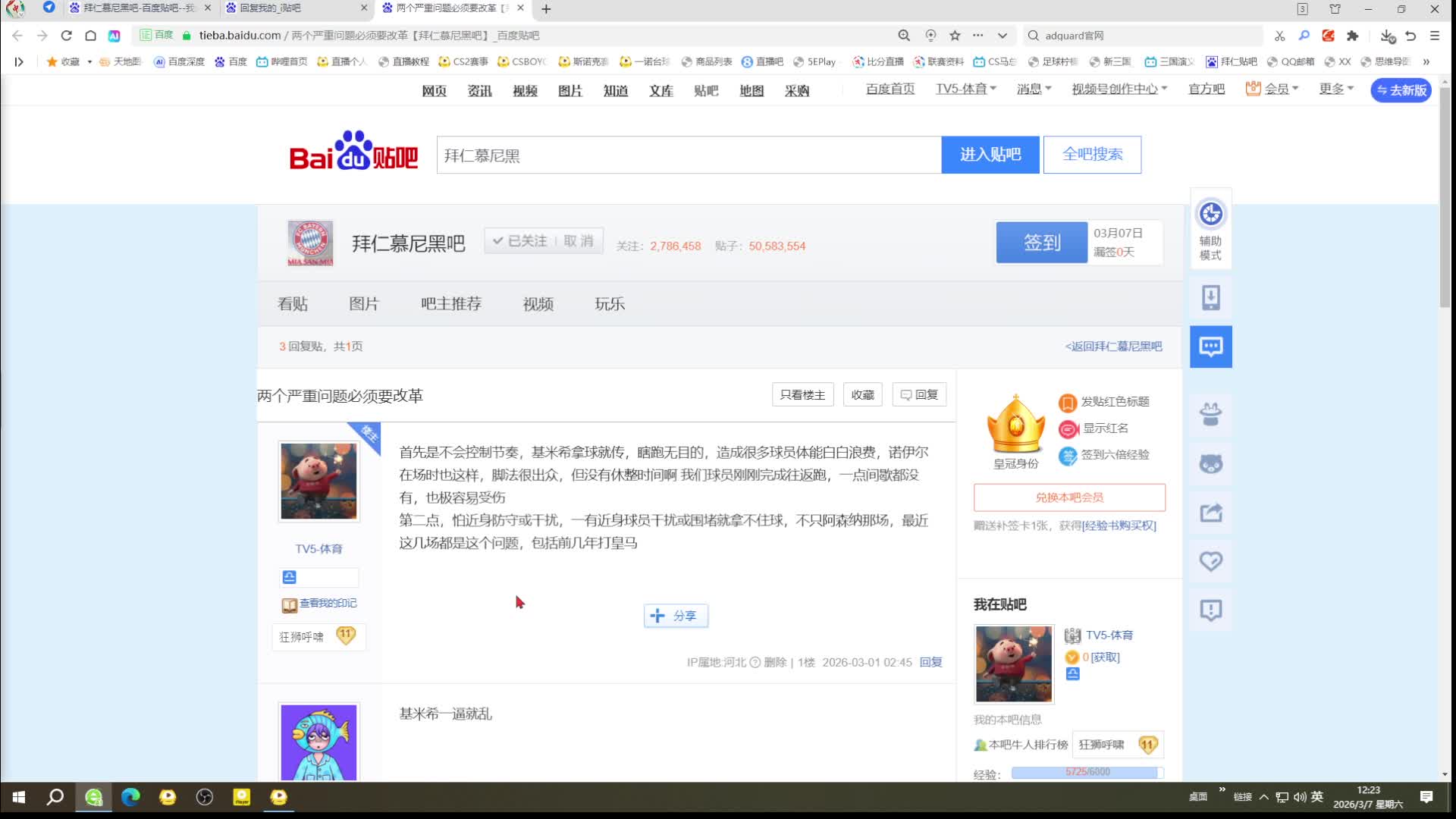Open the 图片 tab in the forum

[363, 304]
